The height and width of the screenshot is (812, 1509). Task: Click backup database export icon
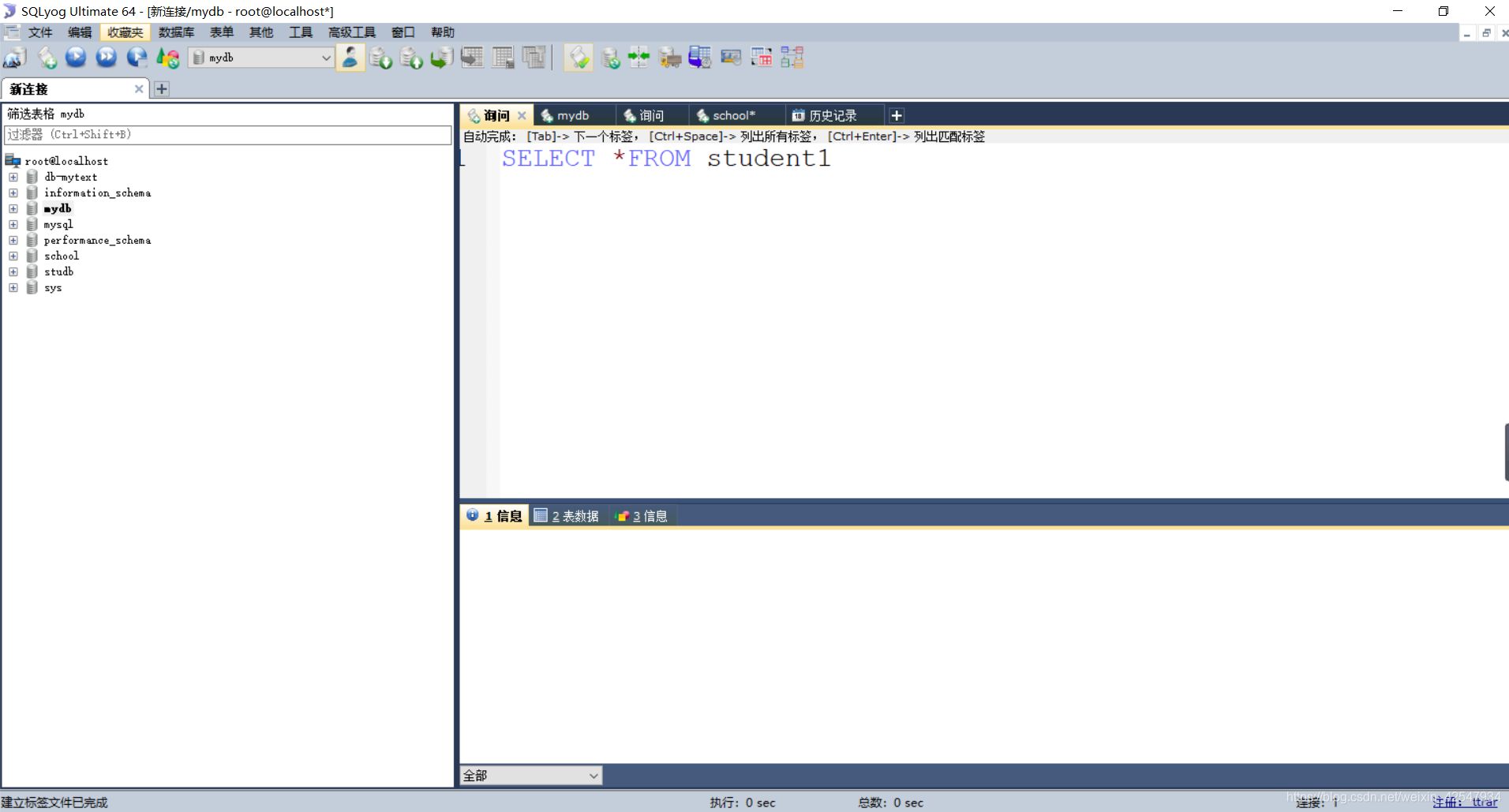[x=411, y=58]
